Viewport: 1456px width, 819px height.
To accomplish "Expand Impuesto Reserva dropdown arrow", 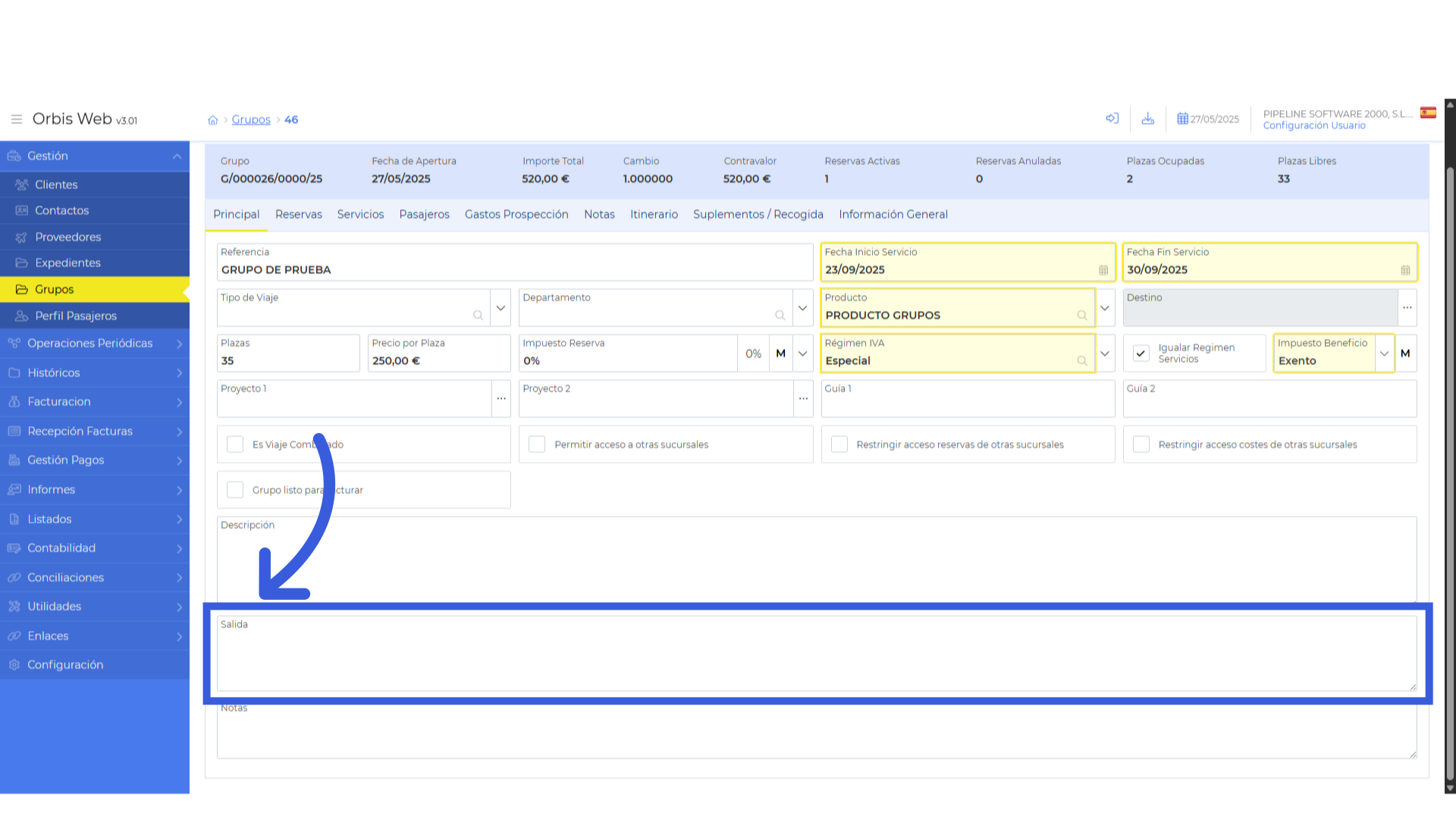I will (x=802, y=353).
